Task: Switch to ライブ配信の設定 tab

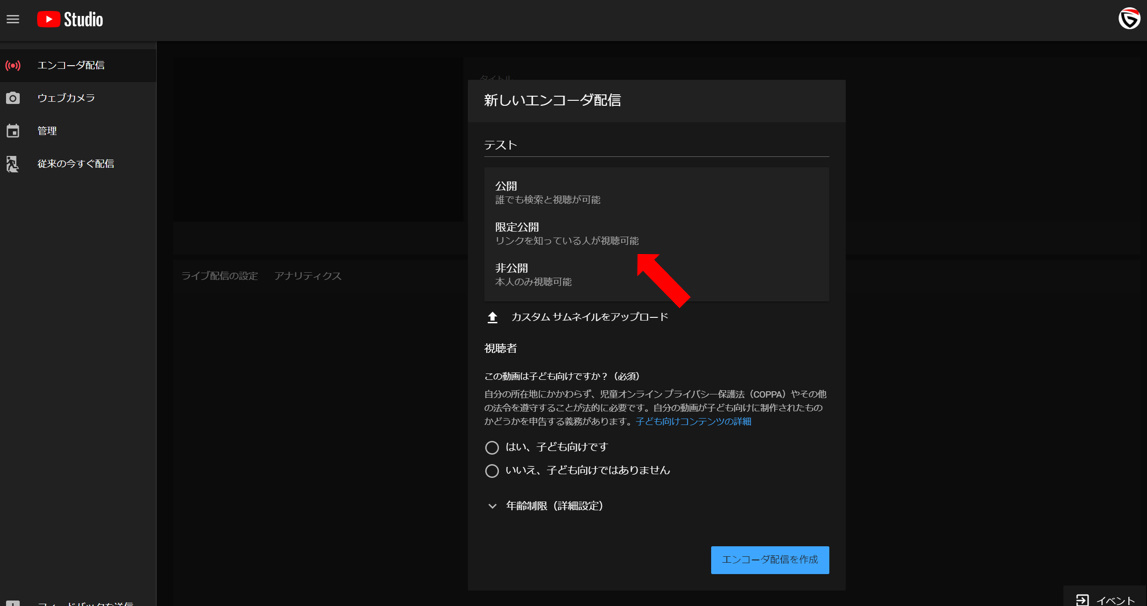Action: click(219, 276)
